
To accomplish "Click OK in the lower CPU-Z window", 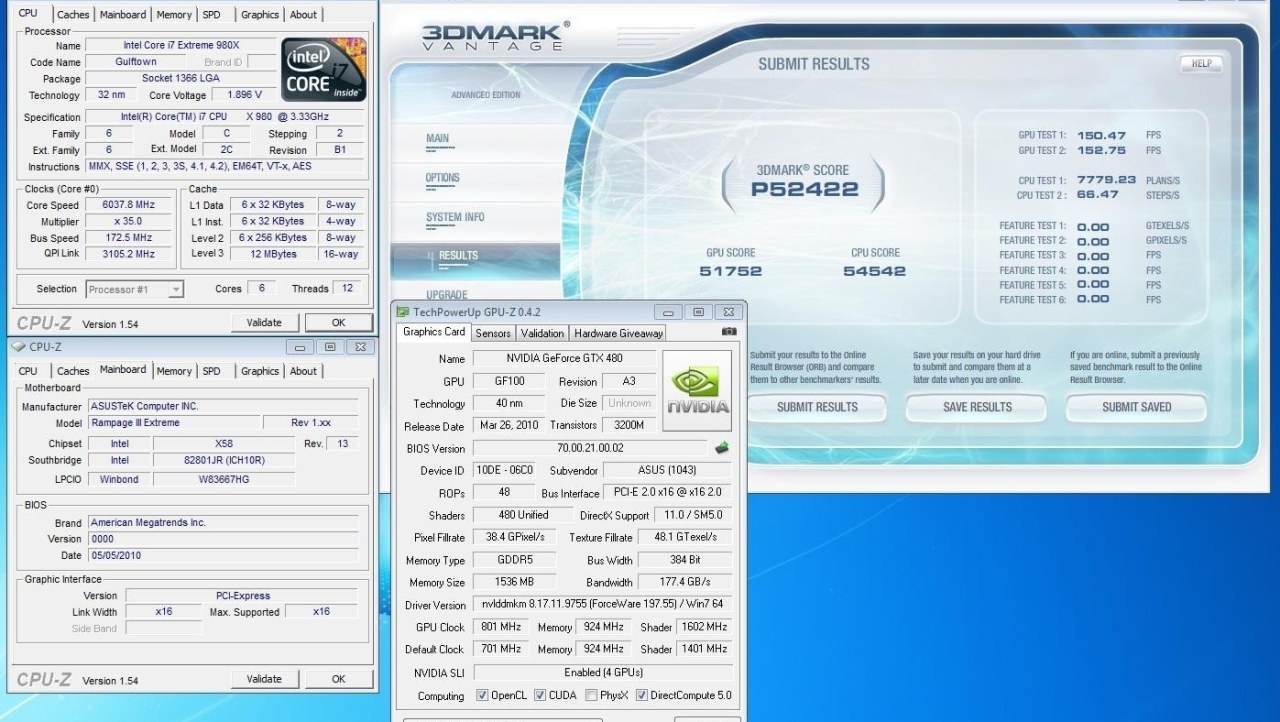I will pyautogui.click(x=338, y=679).
